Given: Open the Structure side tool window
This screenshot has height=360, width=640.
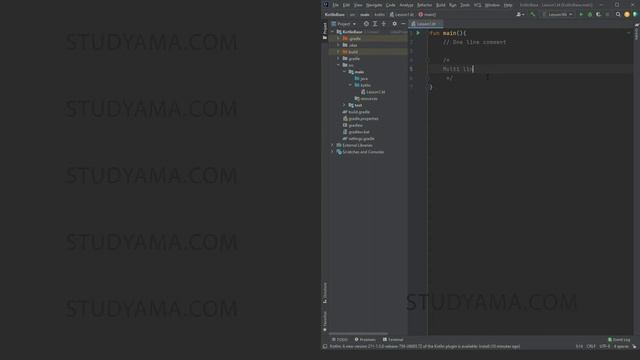Looking at the screenshot, I should [x=325, y=293].
